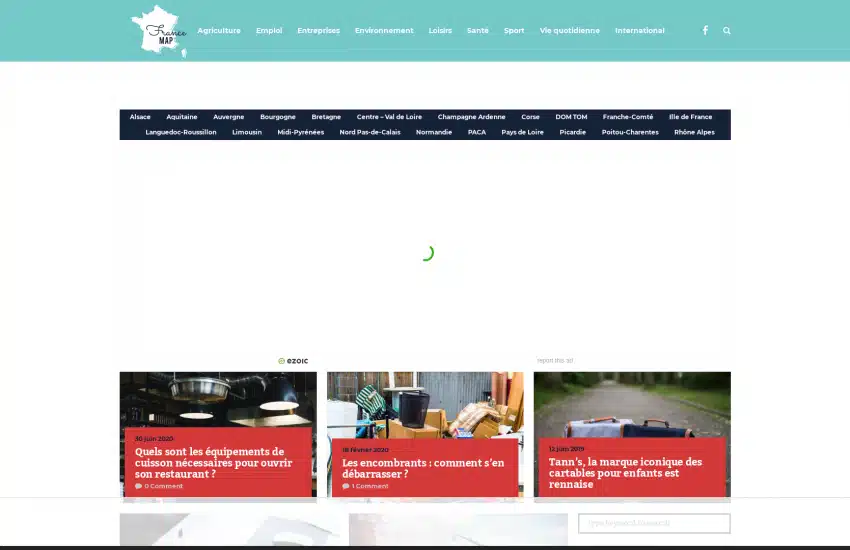The width and height of the screenshot is (850, 550).
Task: Select the Aquitaine region link
Action: click(x=182, y=117)
